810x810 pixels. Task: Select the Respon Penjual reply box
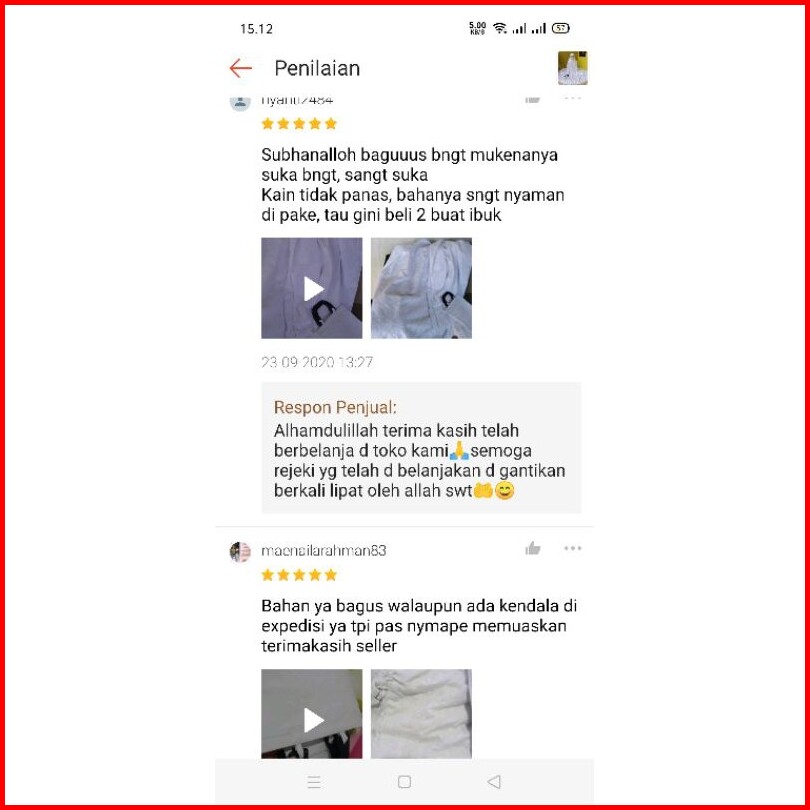(421, 447)
